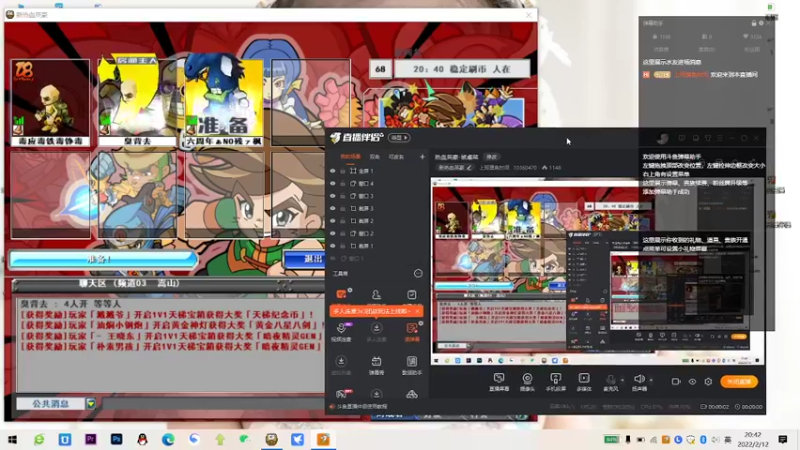800x450 pixels.
Task: Dismiss the orange 多人连麦 tooltip
Action: tap(417, 311)
